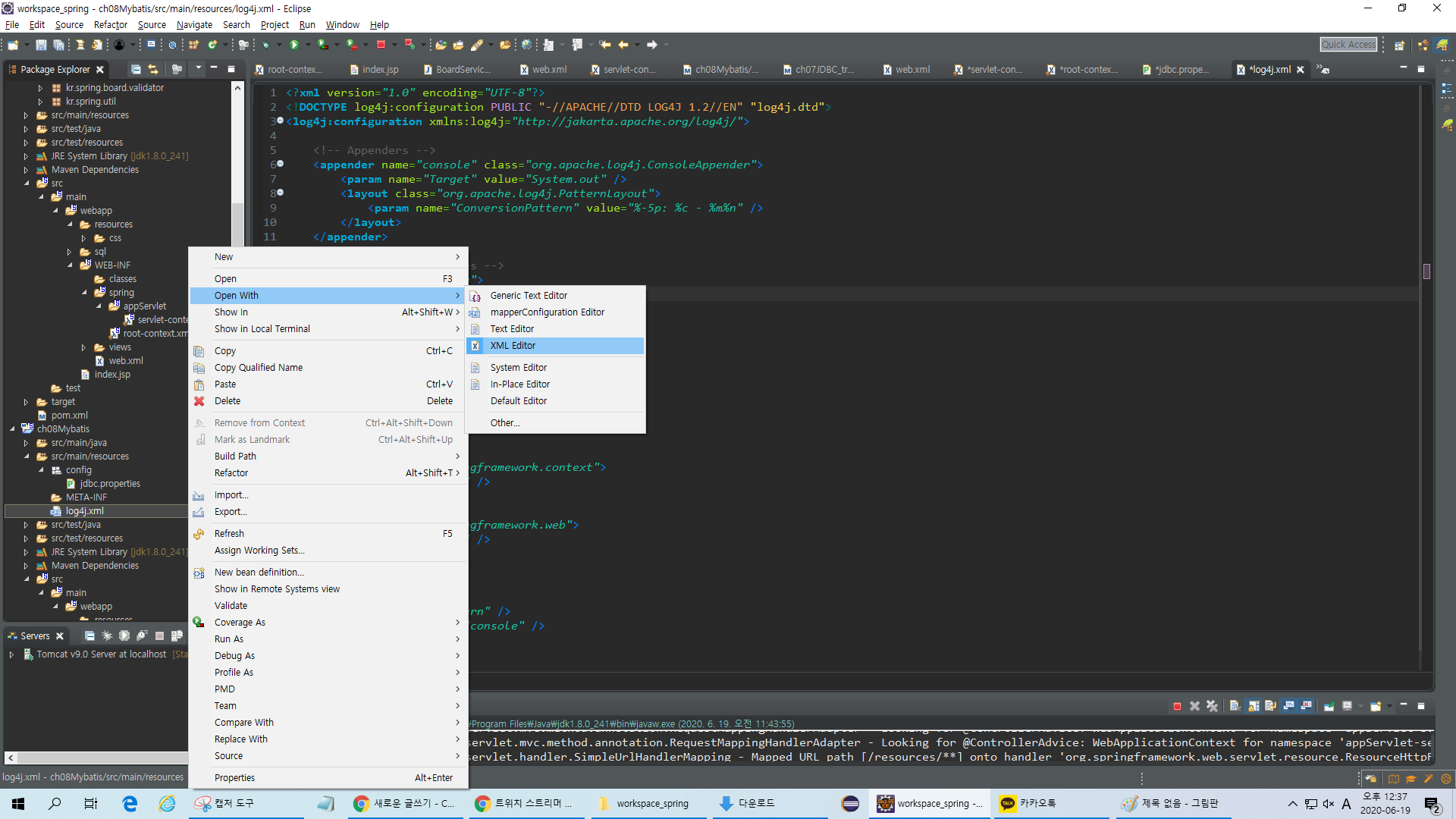Expand Tomcat v9.0 Server entry
Viewport: 1456px width, 819px height.
[11, 654]
